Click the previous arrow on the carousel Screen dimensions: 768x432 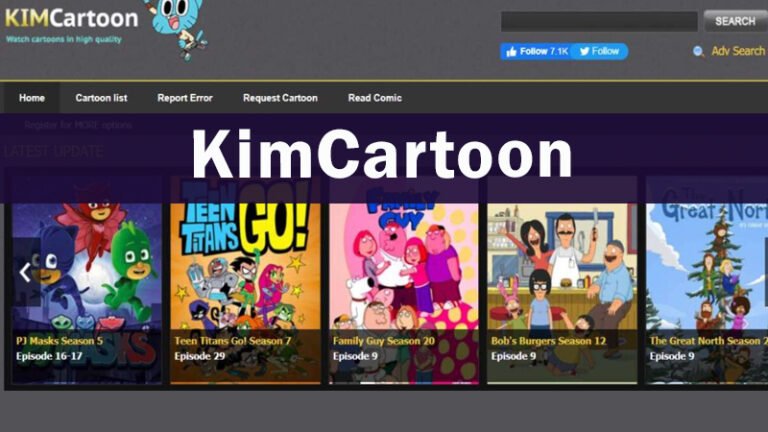(25, 272)
